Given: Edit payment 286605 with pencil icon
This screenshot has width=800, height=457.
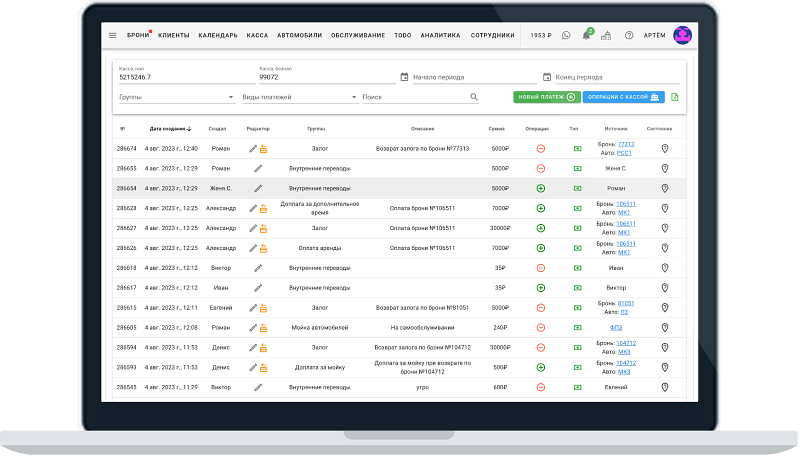Looking at the screenshot, I should pos(253,328).
